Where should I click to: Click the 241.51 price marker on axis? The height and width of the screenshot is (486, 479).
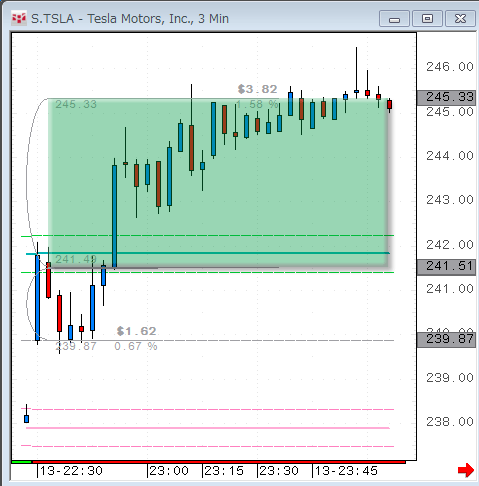click(446, 266)
